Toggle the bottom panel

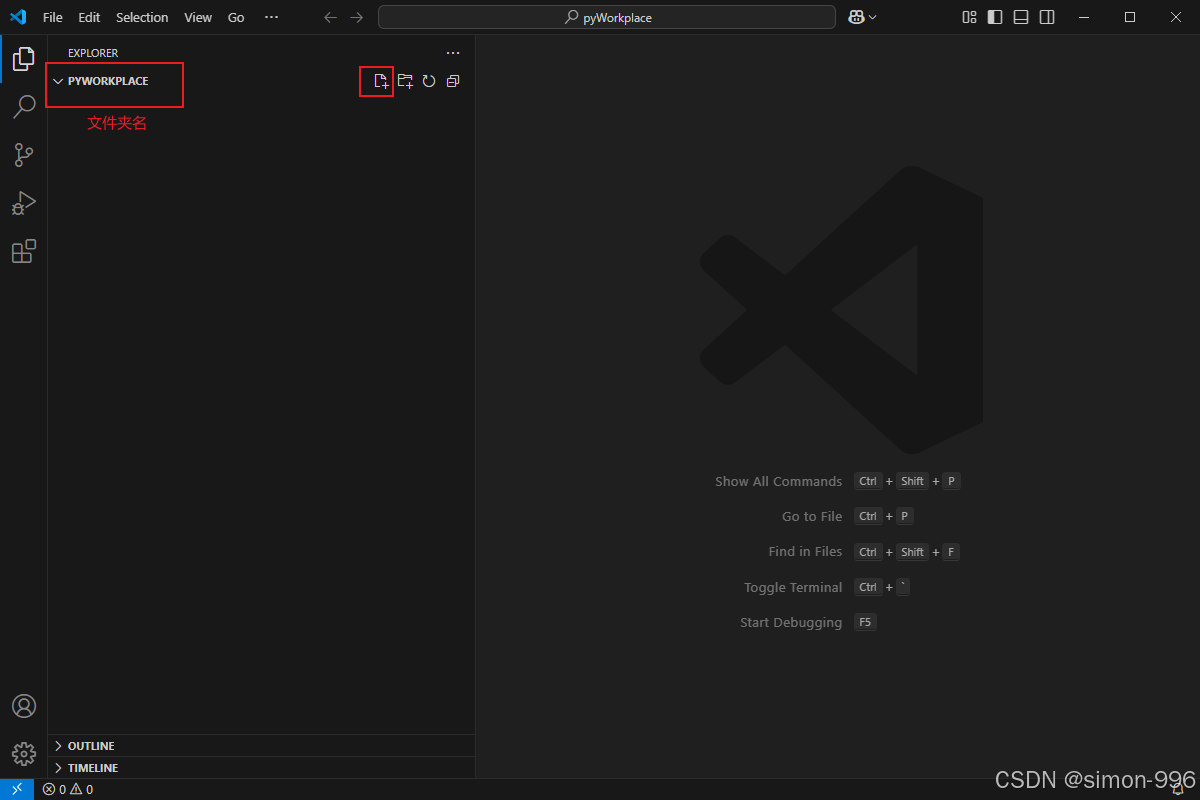click(1021, 17)
